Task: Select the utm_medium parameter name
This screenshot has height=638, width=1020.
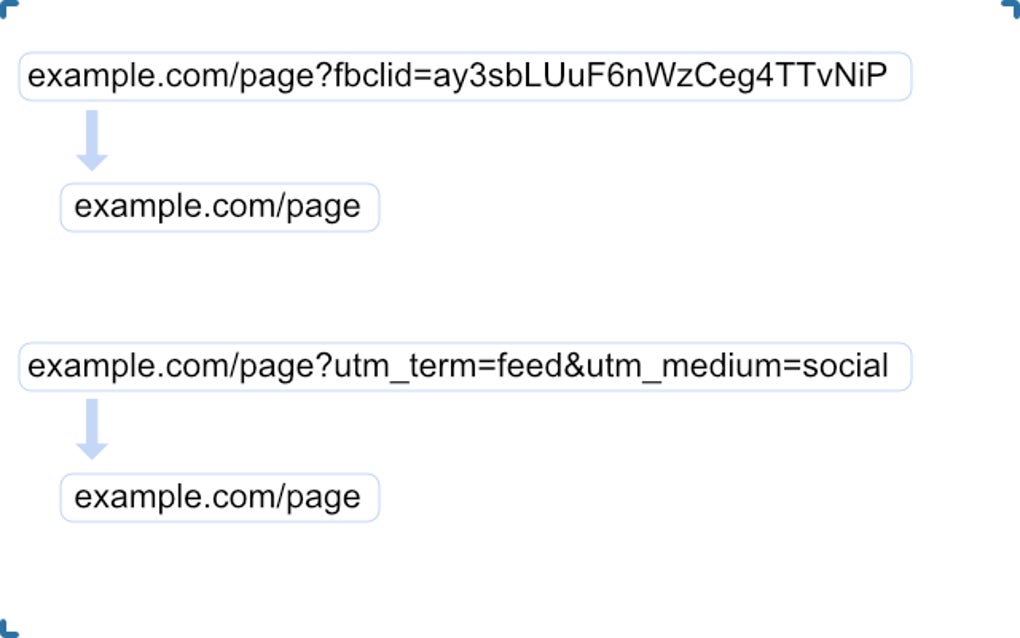Action: point(685,366)
